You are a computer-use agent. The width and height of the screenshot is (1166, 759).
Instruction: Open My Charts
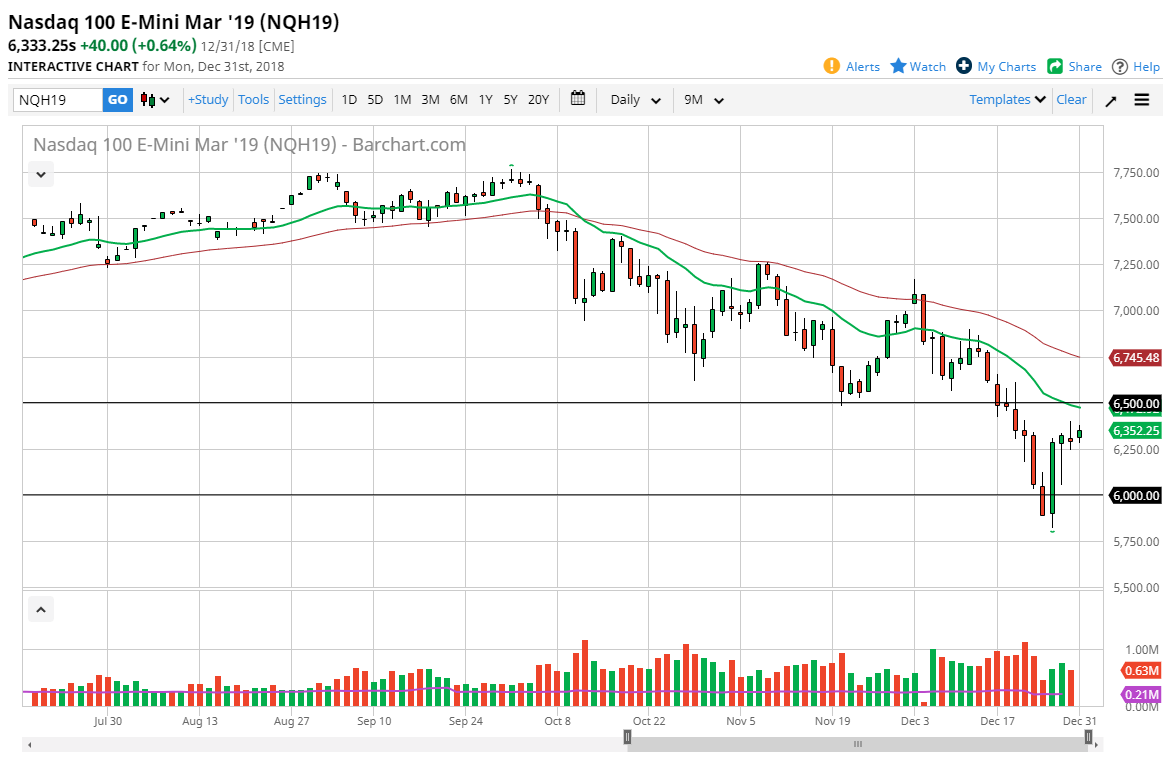click(x=996, y=66)
